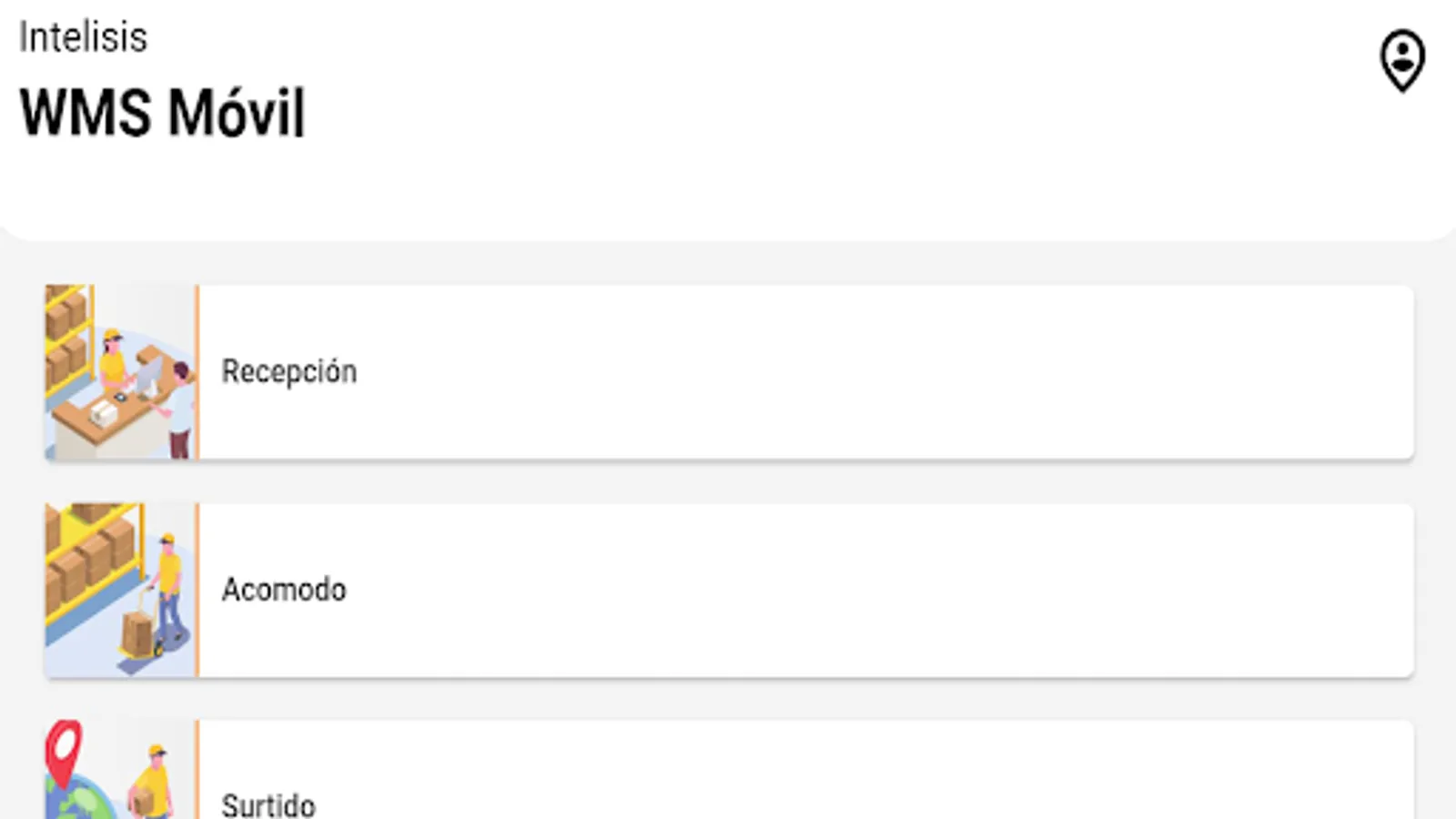This screenshot has height=819, width=1456.
Task: Tap the Acomodo warehouse illustration
Action: tap(121, 590)
